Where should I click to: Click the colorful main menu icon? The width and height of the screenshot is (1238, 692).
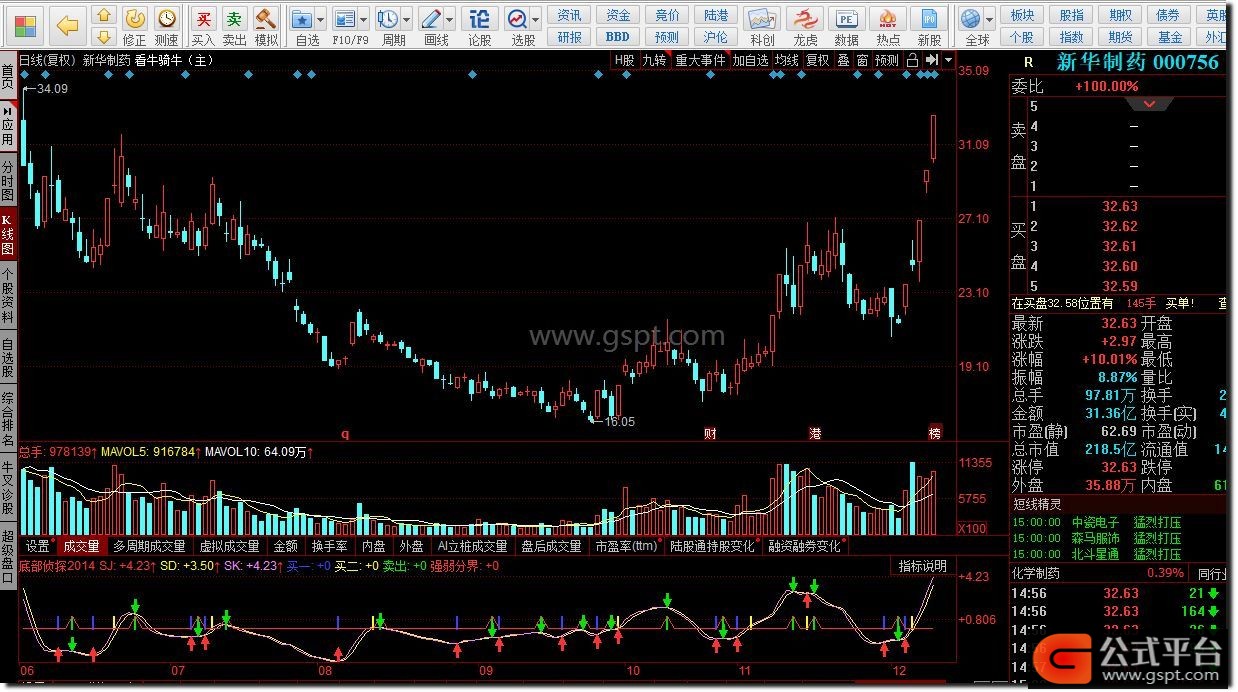[25, 24]
